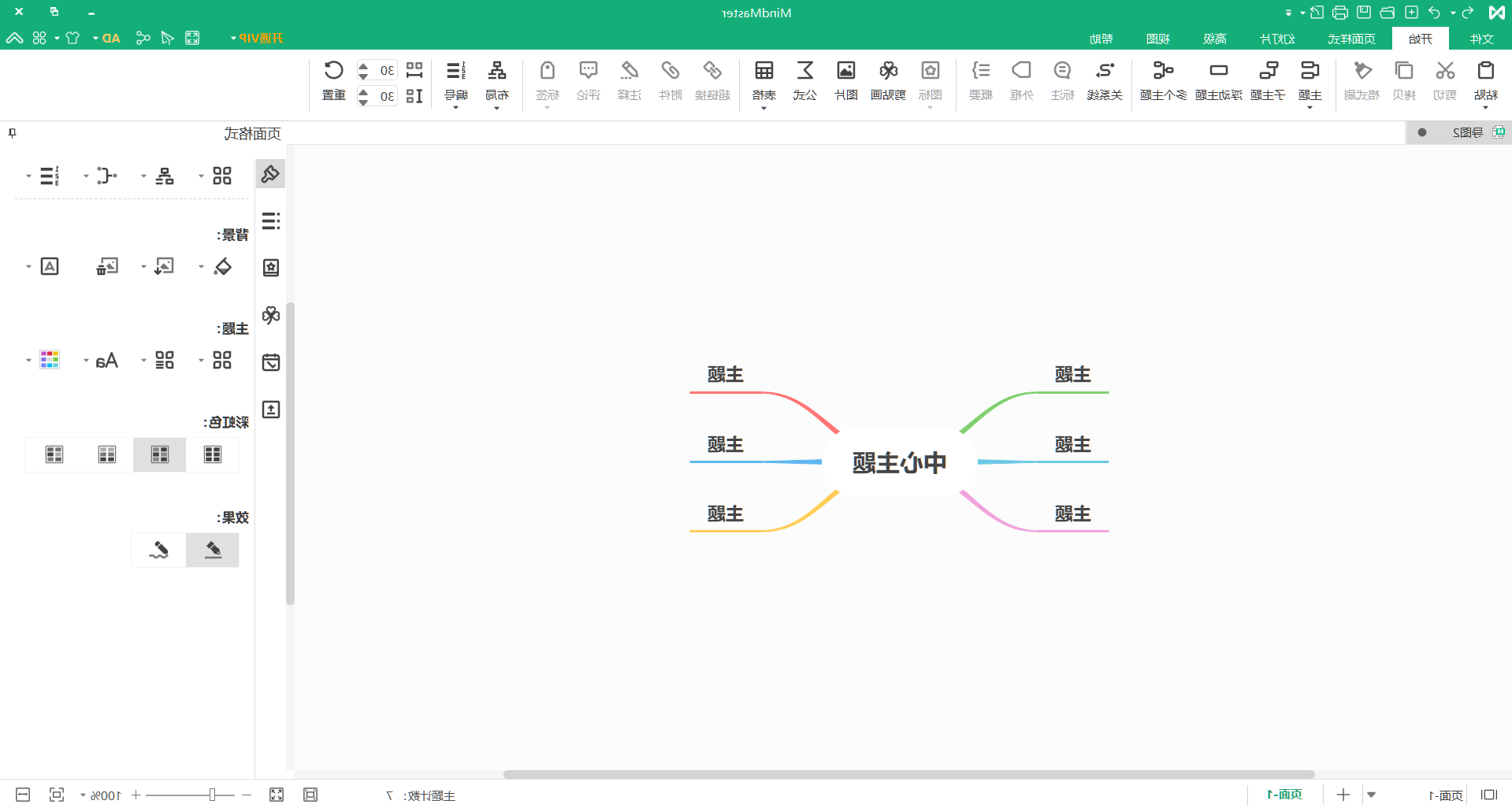Click the Paste (粘贴) clipboard icon
This screenshot has width=1512, height=808.
click(1485, 71)
